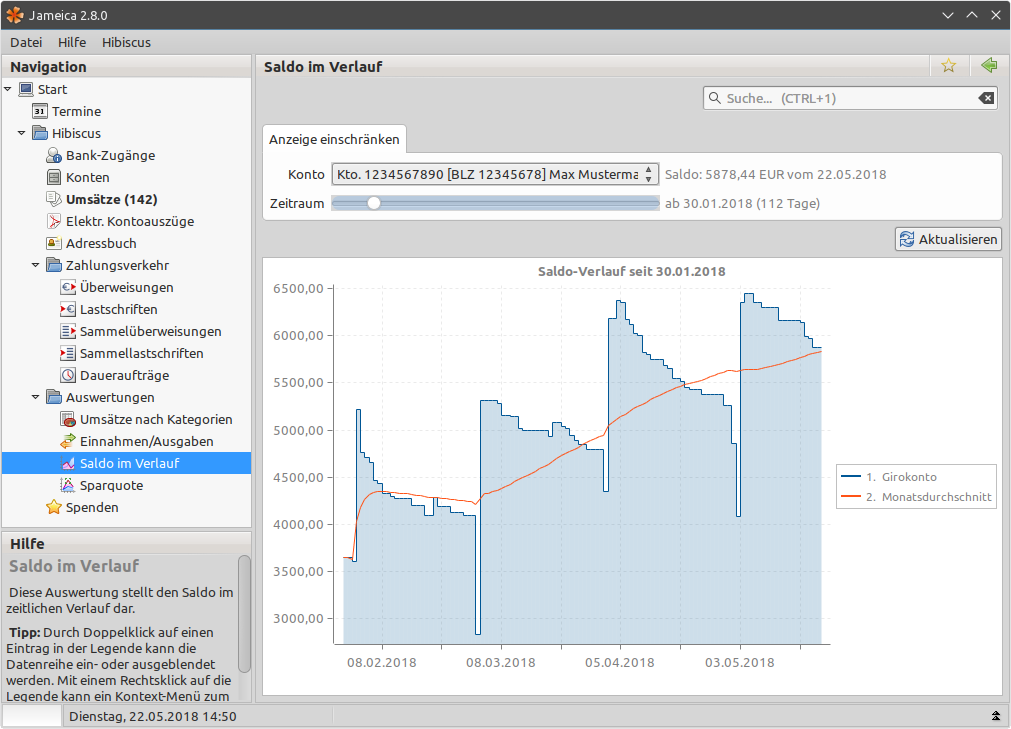The width and height of the screenshot is (1011, 729).
Task: Click the Termine calendar icon
Action: (40, 111)
